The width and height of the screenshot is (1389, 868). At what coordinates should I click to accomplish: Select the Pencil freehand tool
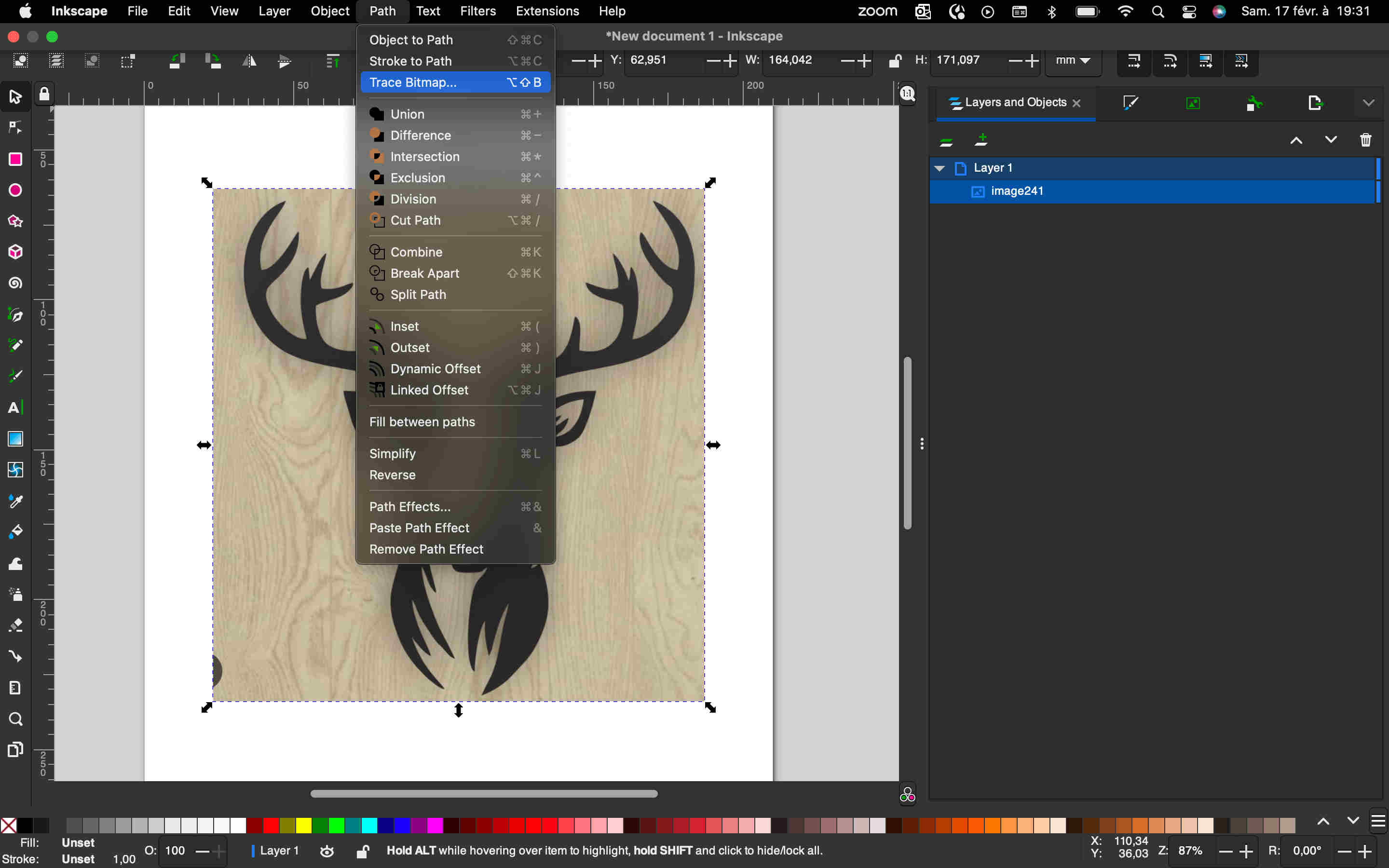tap(15, 345)
